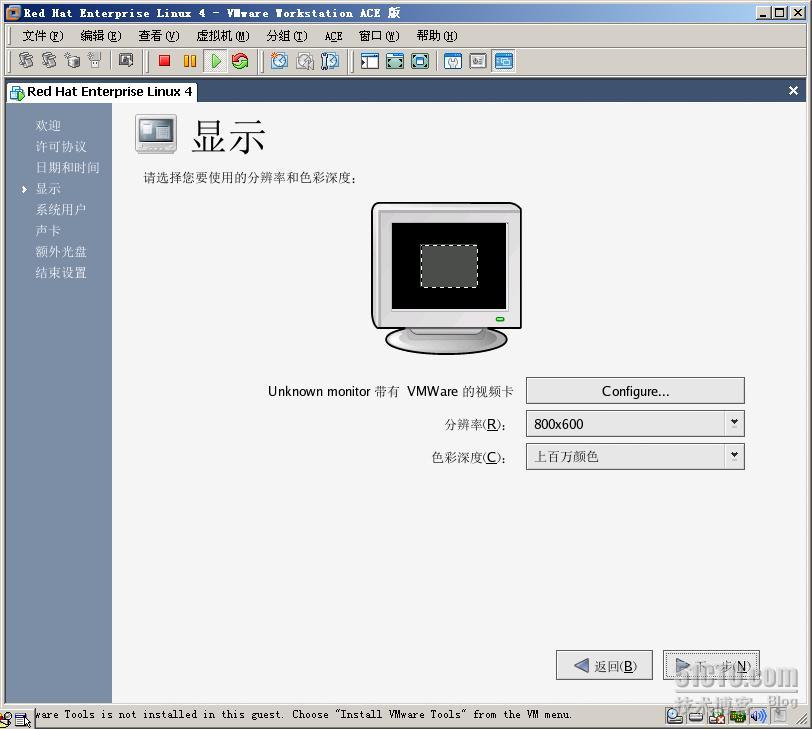Open the 分组(T) menu
The height and width of the screenshot is (729, 812).
pos(287,36)
